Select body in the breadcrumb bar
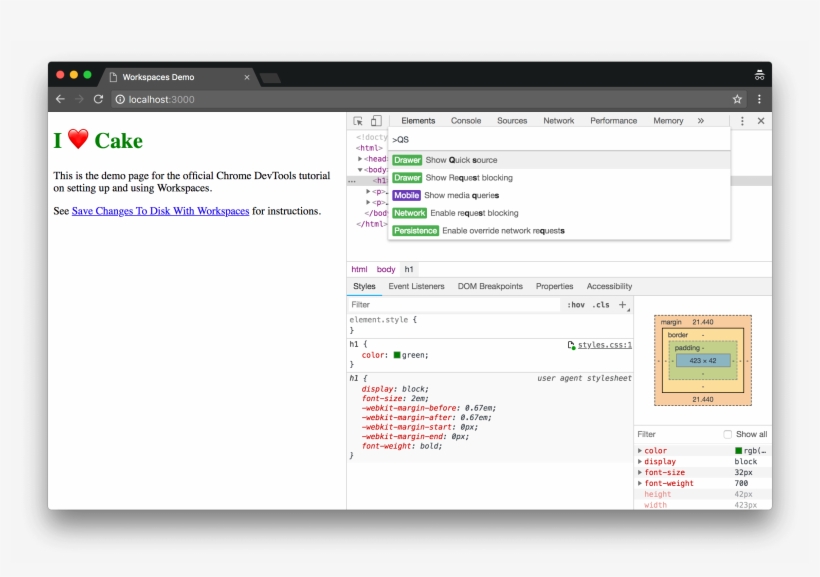 coord(386,269)
